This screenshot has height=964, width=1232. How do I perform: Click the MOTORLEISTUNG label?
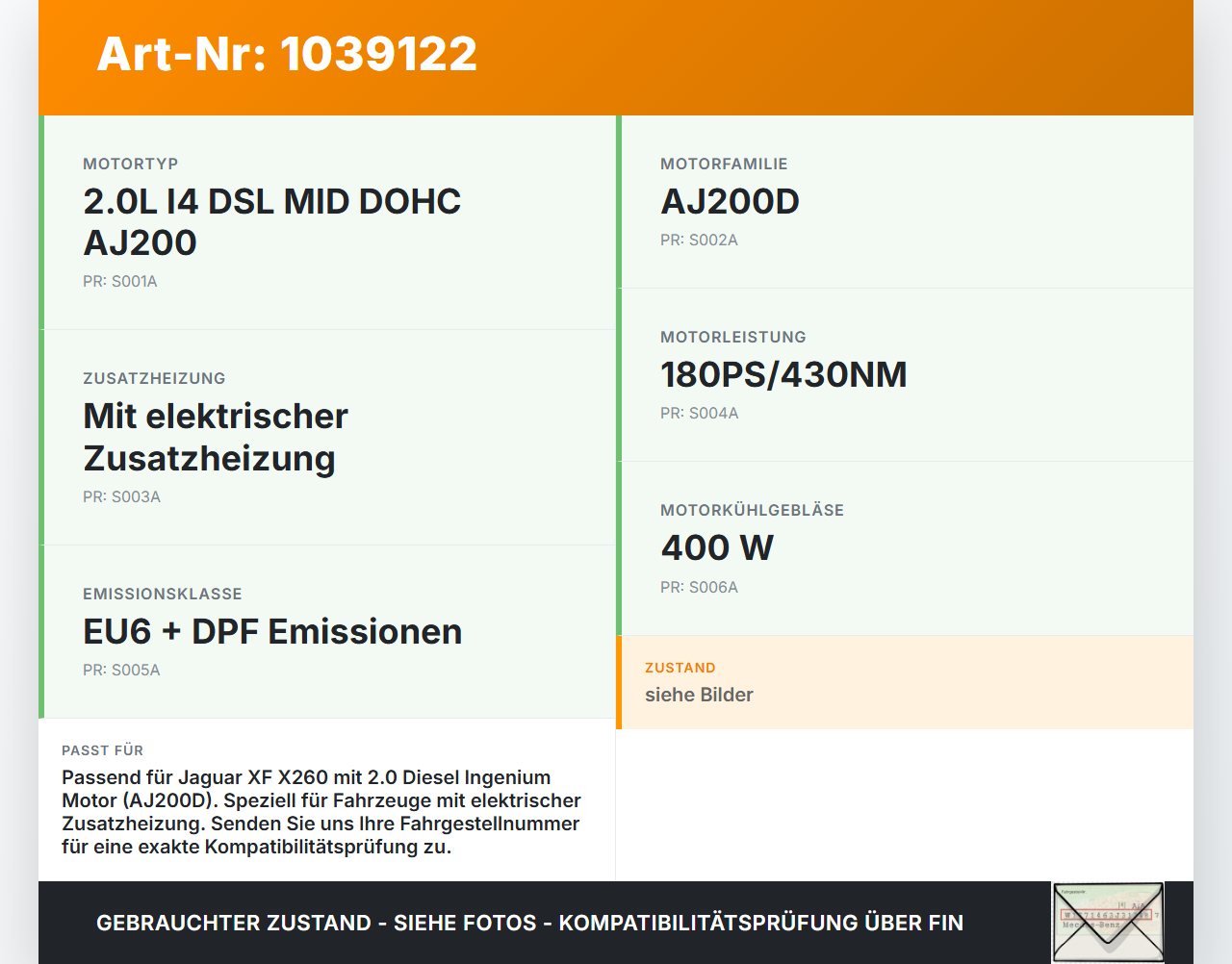pos(733,337)
